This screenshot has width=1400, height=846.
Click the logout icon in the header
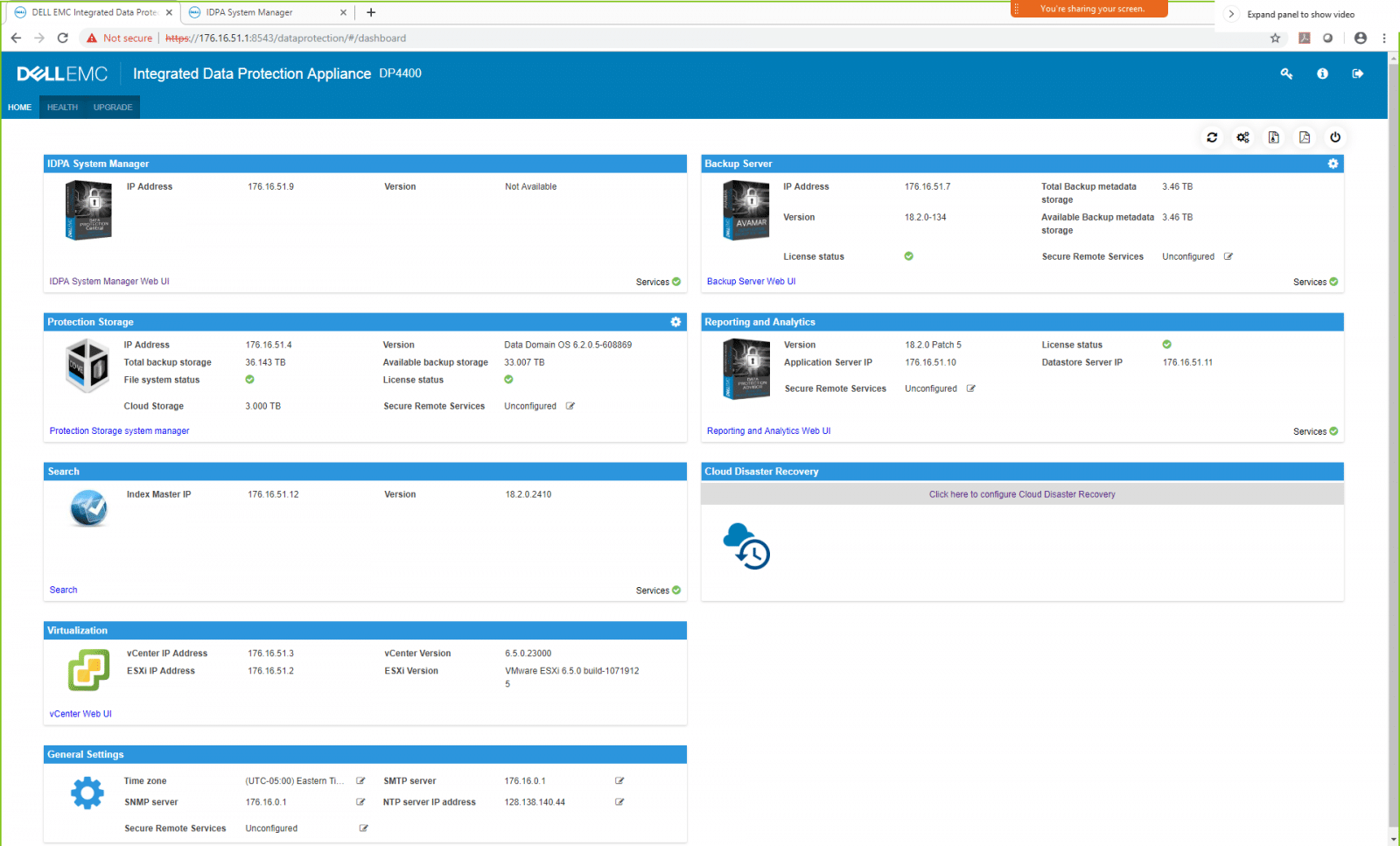click(1357, 73)
